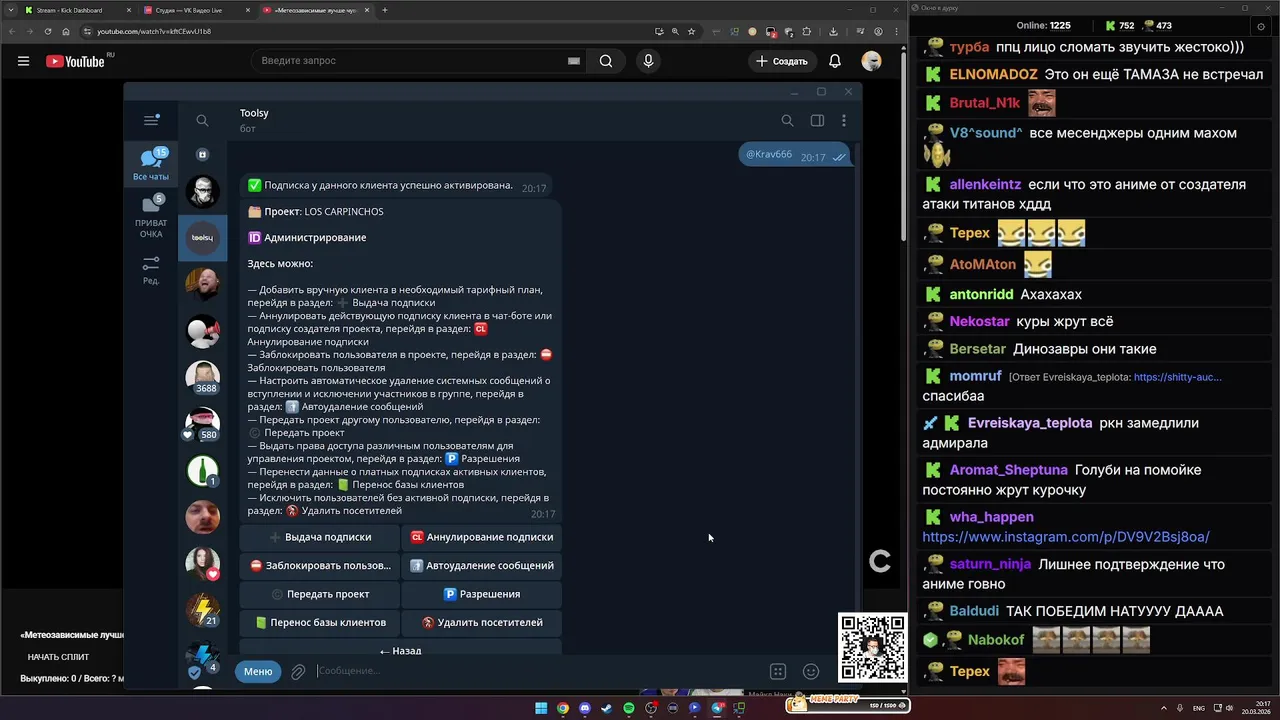Open Discord from the taskbar

[x=585, y=708]
